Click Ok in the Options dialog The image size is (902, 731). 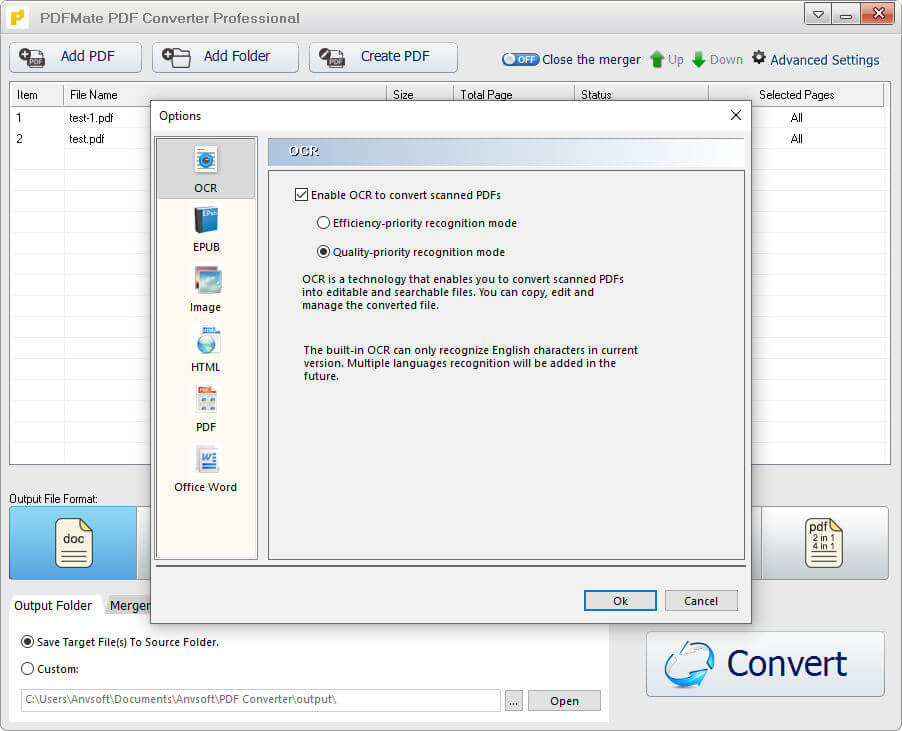620,600
